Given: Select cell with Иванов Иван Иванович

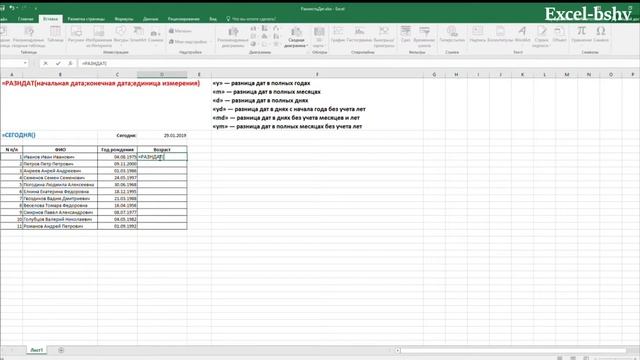Looking at the screenshot, I should coord(60,157).
